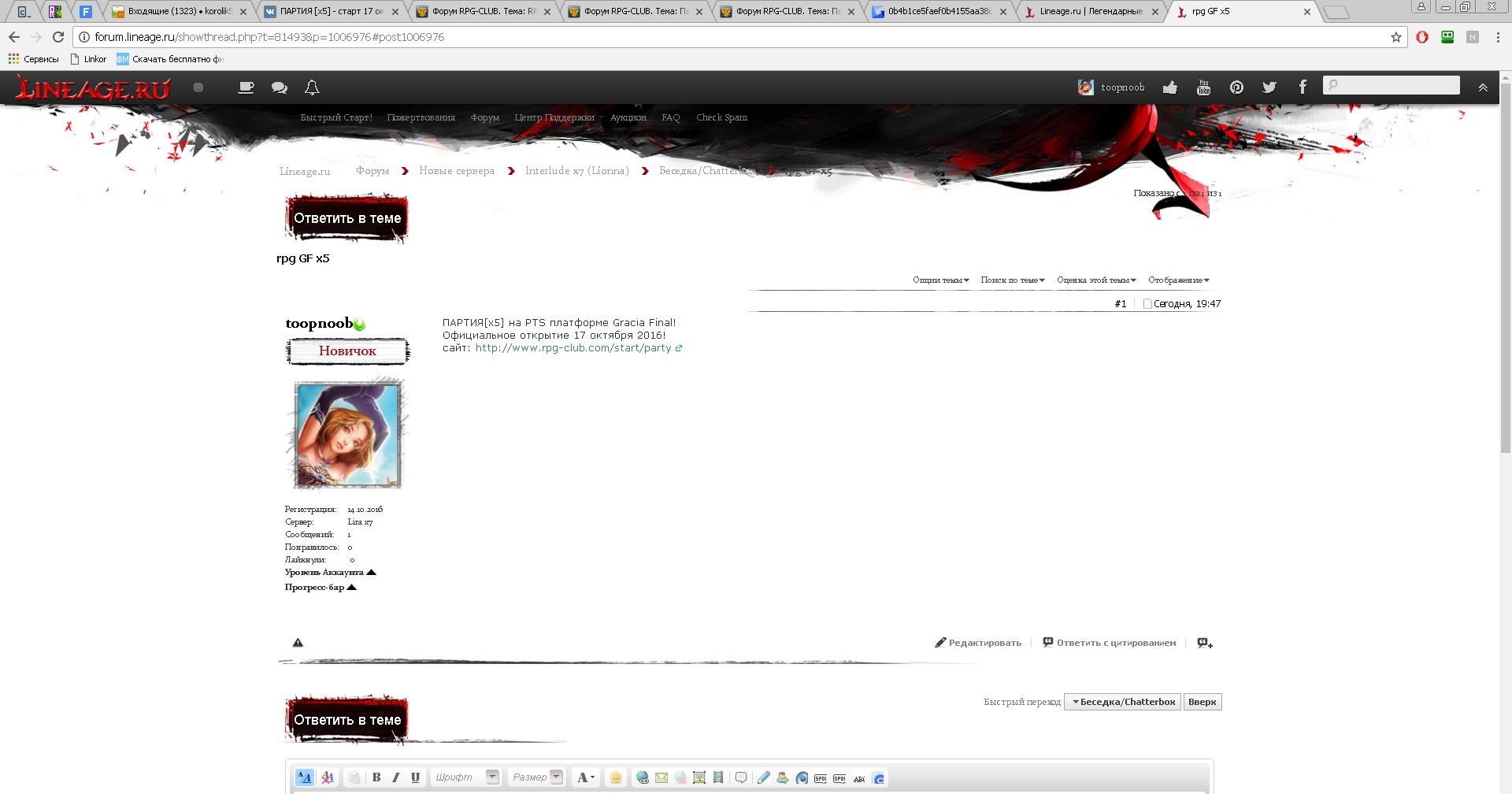The image size is (1512, 794).
Task: Expand Прогресс-бар section
Action: point(321,588)
